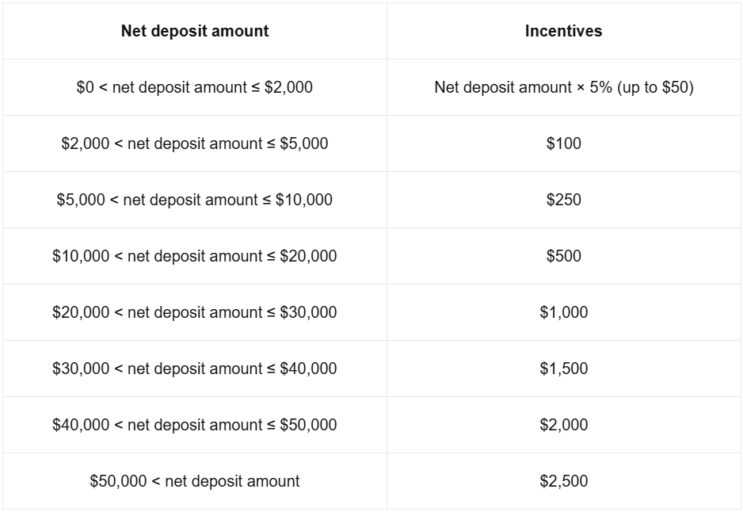Click the $100 incentive cell
Screen dimensions: 743x512
tap(563, 143)
